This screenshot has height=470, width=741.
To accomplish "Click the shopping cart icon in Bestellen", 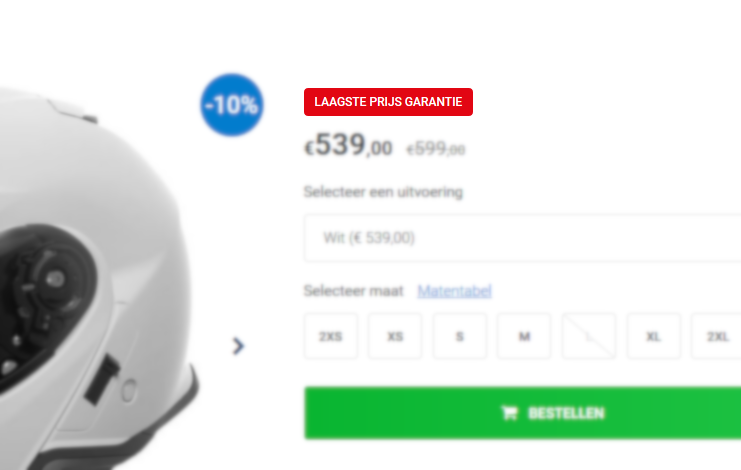I will click(x=509, y=413).
